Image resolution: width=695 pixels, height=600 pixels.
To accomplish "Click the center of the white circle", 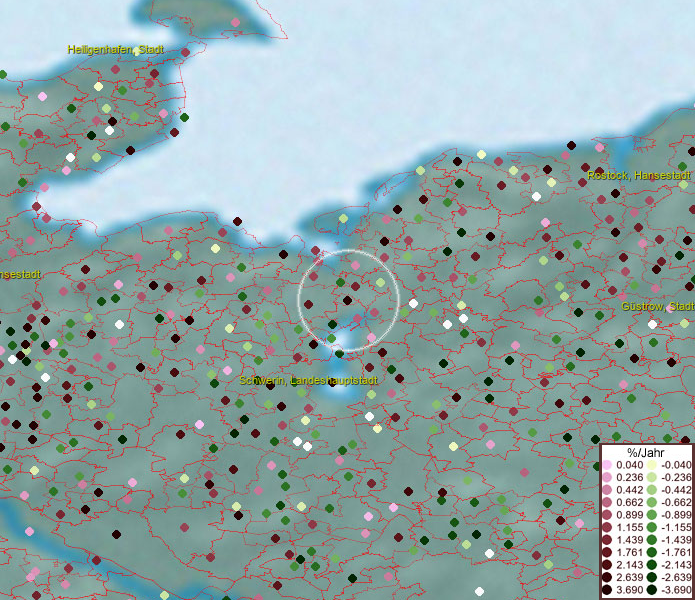I will (x=348, y=299).
